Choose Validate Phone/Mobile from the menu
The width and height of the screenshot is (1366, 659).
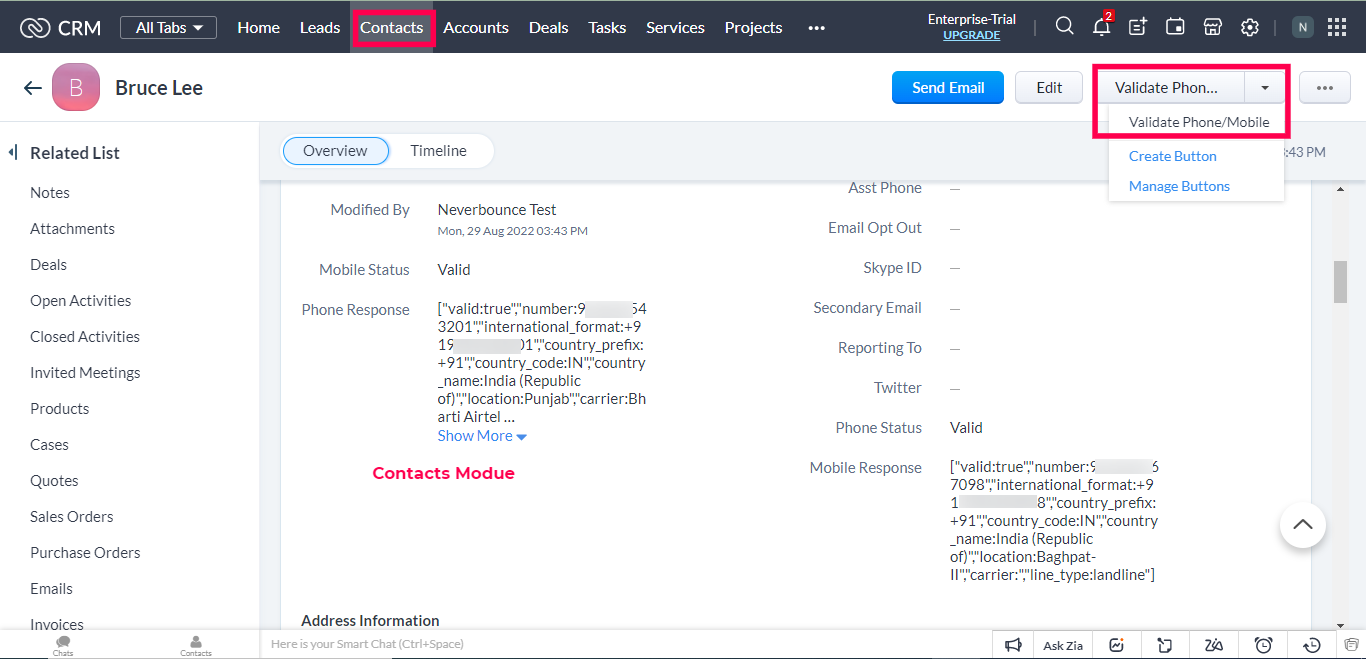coord(1198,122)
